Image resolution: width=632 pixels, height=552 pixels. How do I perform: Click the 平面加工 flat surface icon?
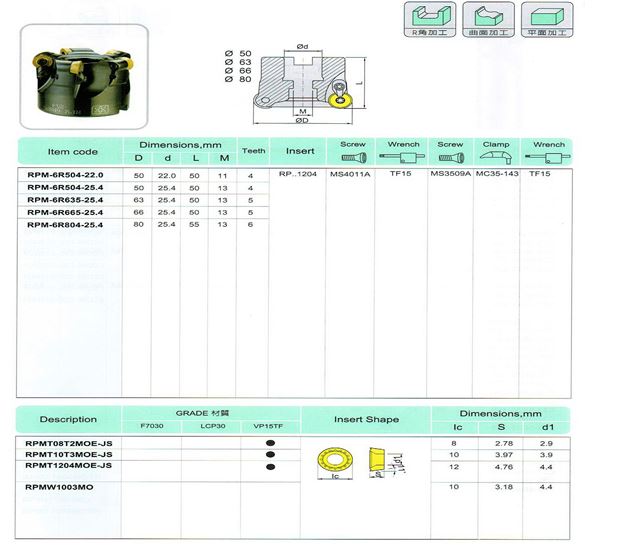point(547,20)
